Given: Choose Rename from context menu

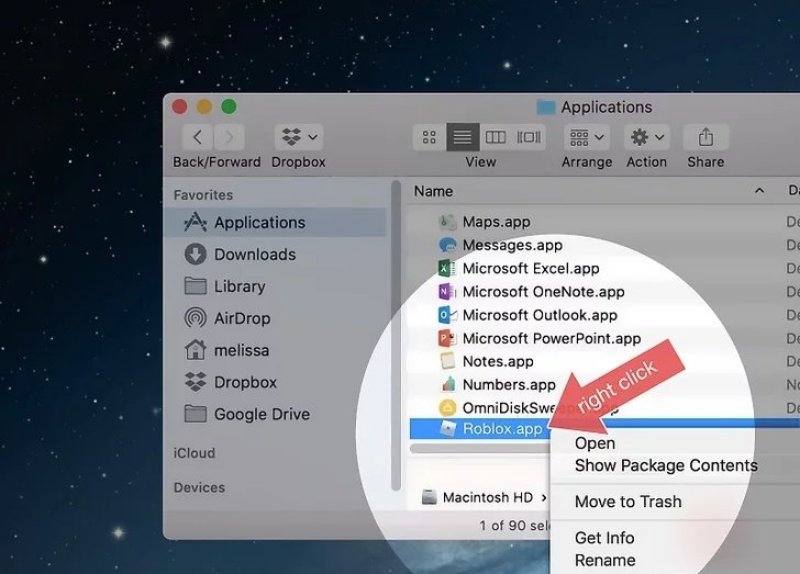Looking at the screenshot, I should click(605, 560).
